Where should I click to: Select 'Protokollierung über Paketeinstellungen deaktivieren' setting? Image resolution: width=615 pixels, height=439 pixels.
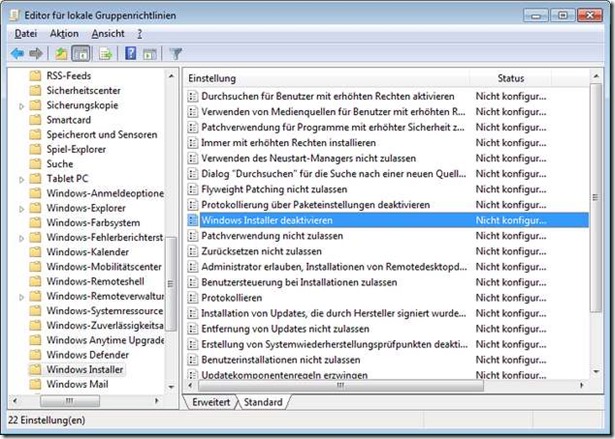[x=315, y=204]
